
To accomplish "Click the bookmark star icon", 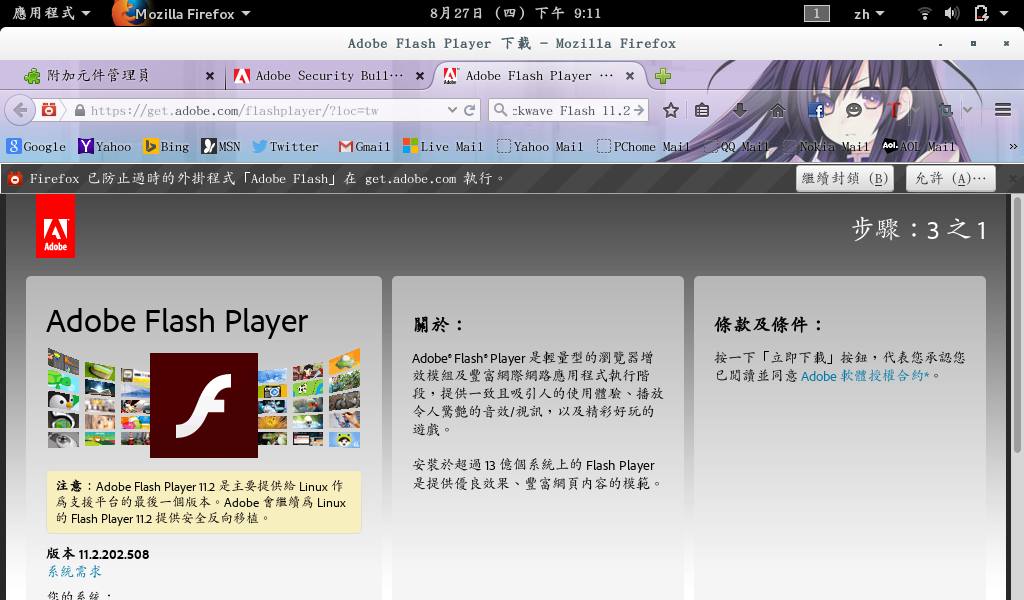I will (x=671, y=111).
